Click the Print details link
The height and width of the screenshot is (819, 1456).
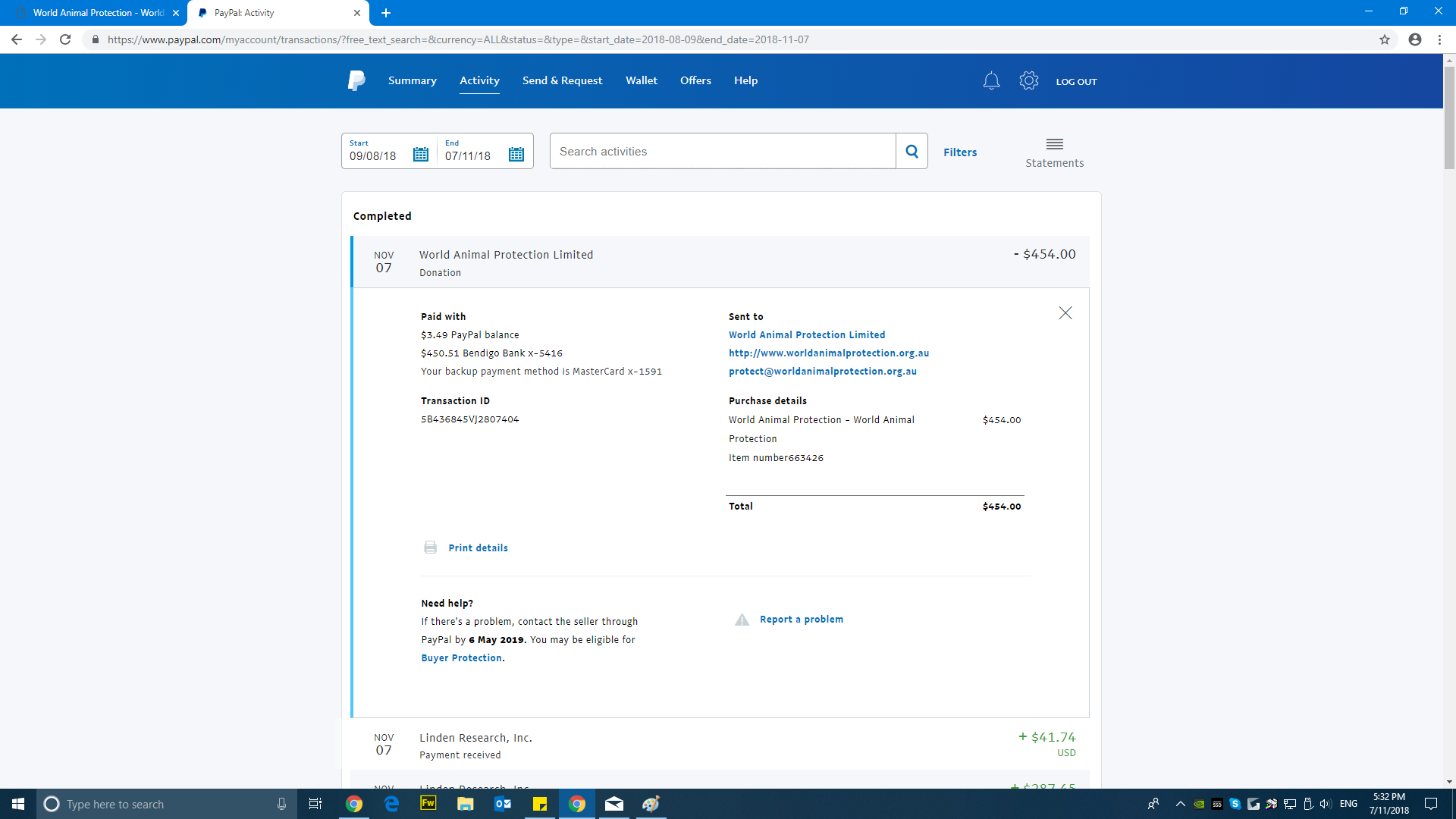[478, 548]
